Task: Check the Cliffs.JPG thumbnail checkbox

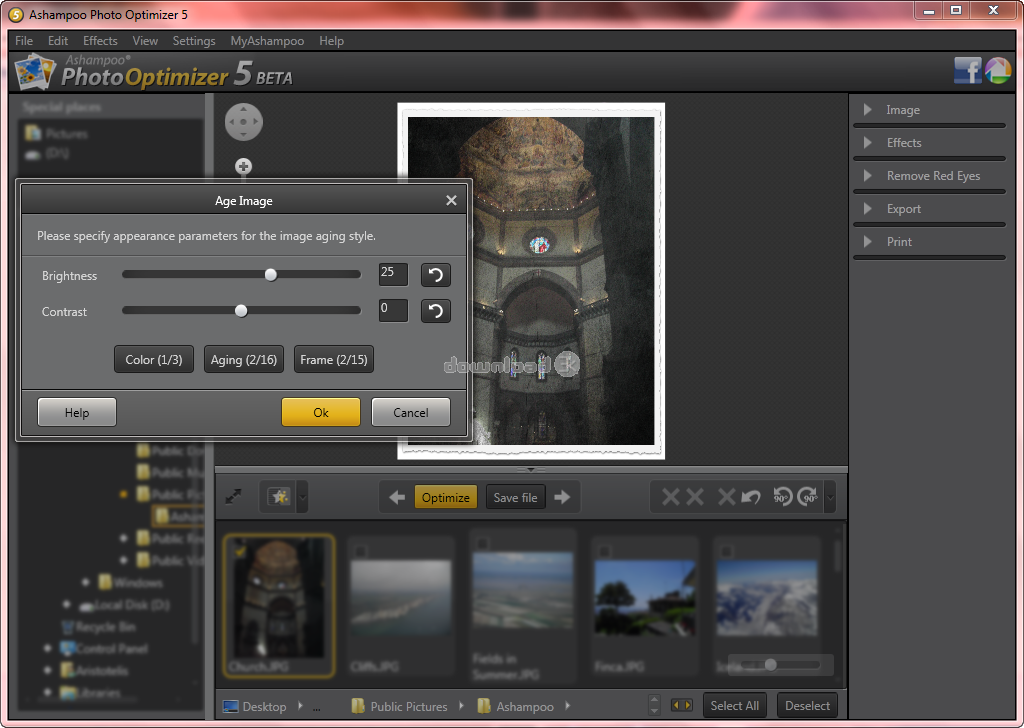Action: (360, 552)
